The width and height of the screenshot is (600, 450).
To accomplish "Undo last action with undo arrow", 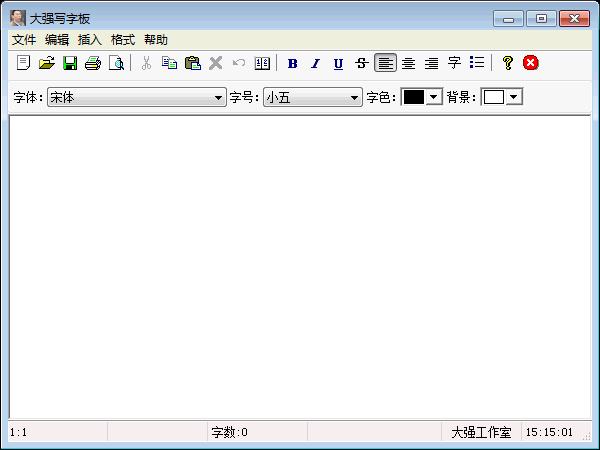I will 239,63.
